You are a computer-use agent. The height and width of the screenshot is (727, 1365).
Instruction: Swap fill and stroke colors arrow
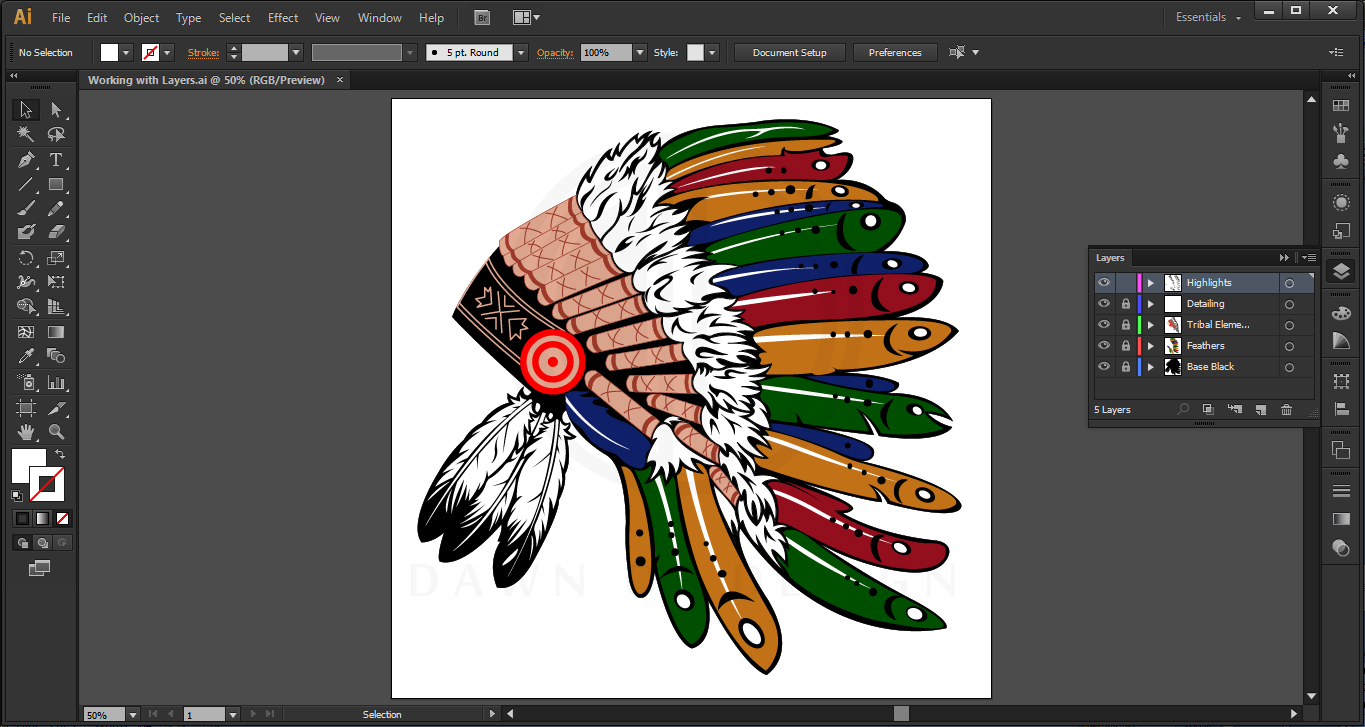coord(60,455)
